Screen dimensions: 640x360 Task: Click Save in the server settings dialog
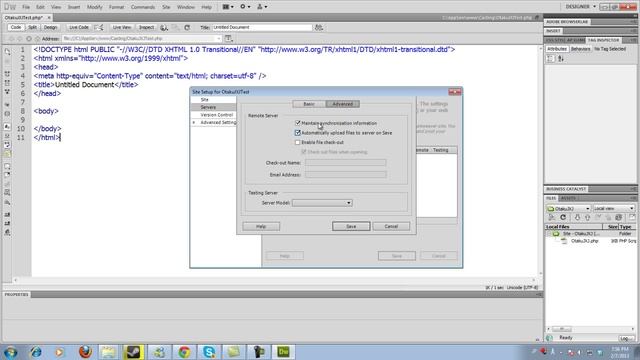[351, 226]
